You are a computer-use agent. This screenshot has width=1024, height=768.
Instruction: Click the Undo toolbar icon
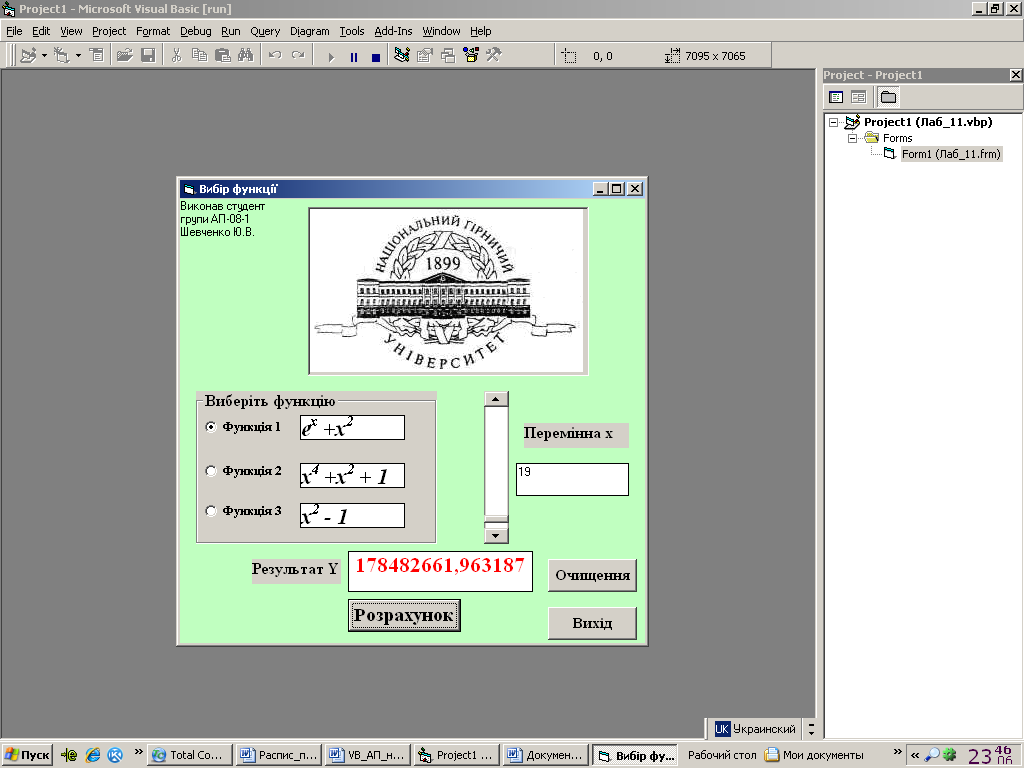[275, 56]
